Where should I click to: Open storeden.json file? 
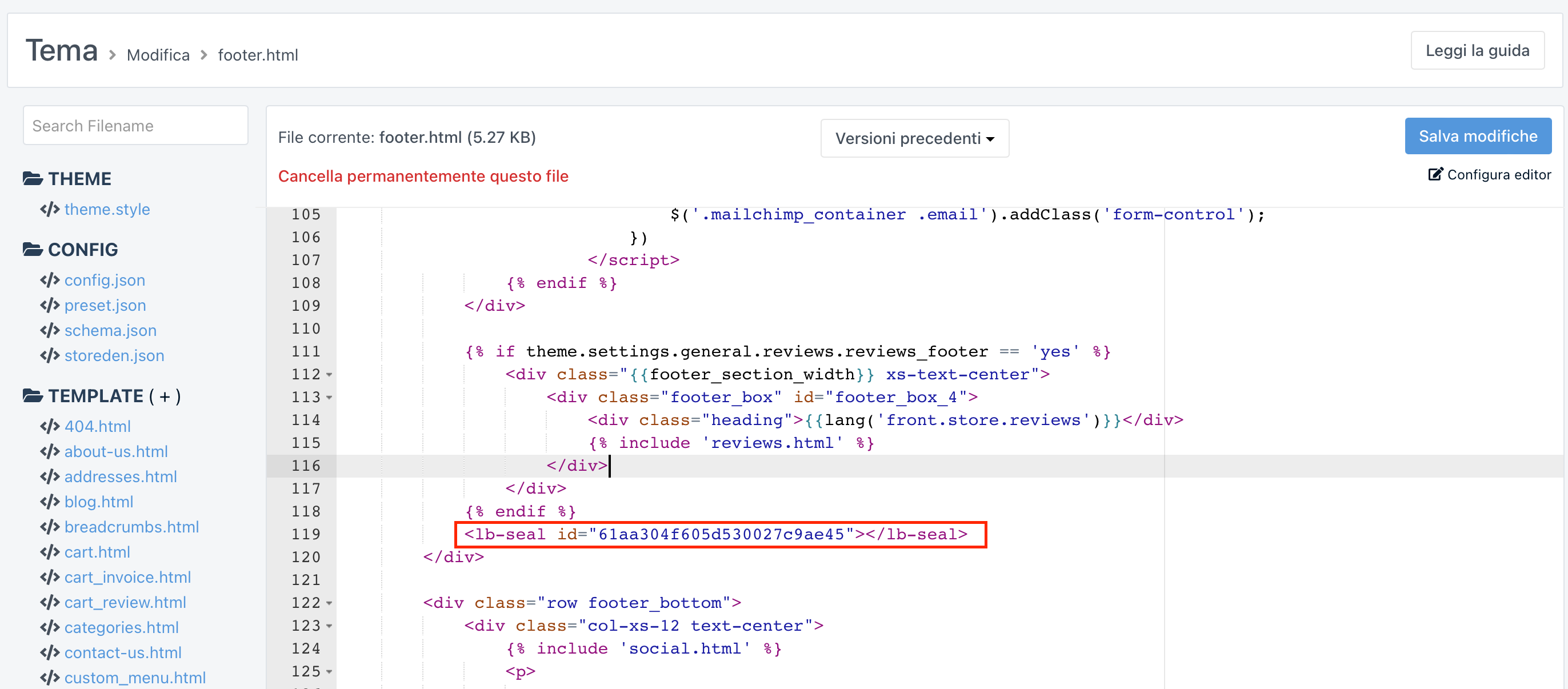point(114,355)
